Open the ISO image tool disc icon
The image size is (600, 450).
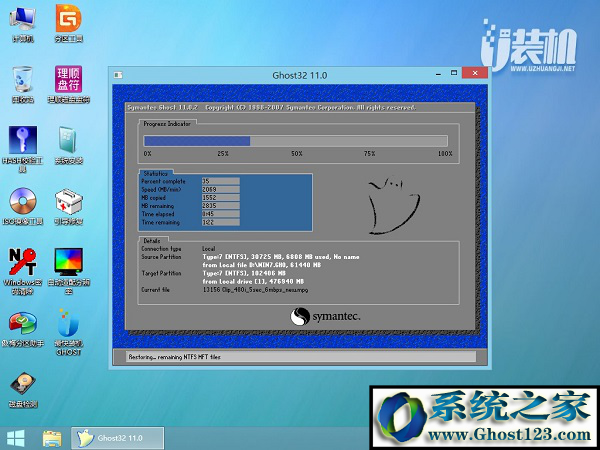point(23,206)
